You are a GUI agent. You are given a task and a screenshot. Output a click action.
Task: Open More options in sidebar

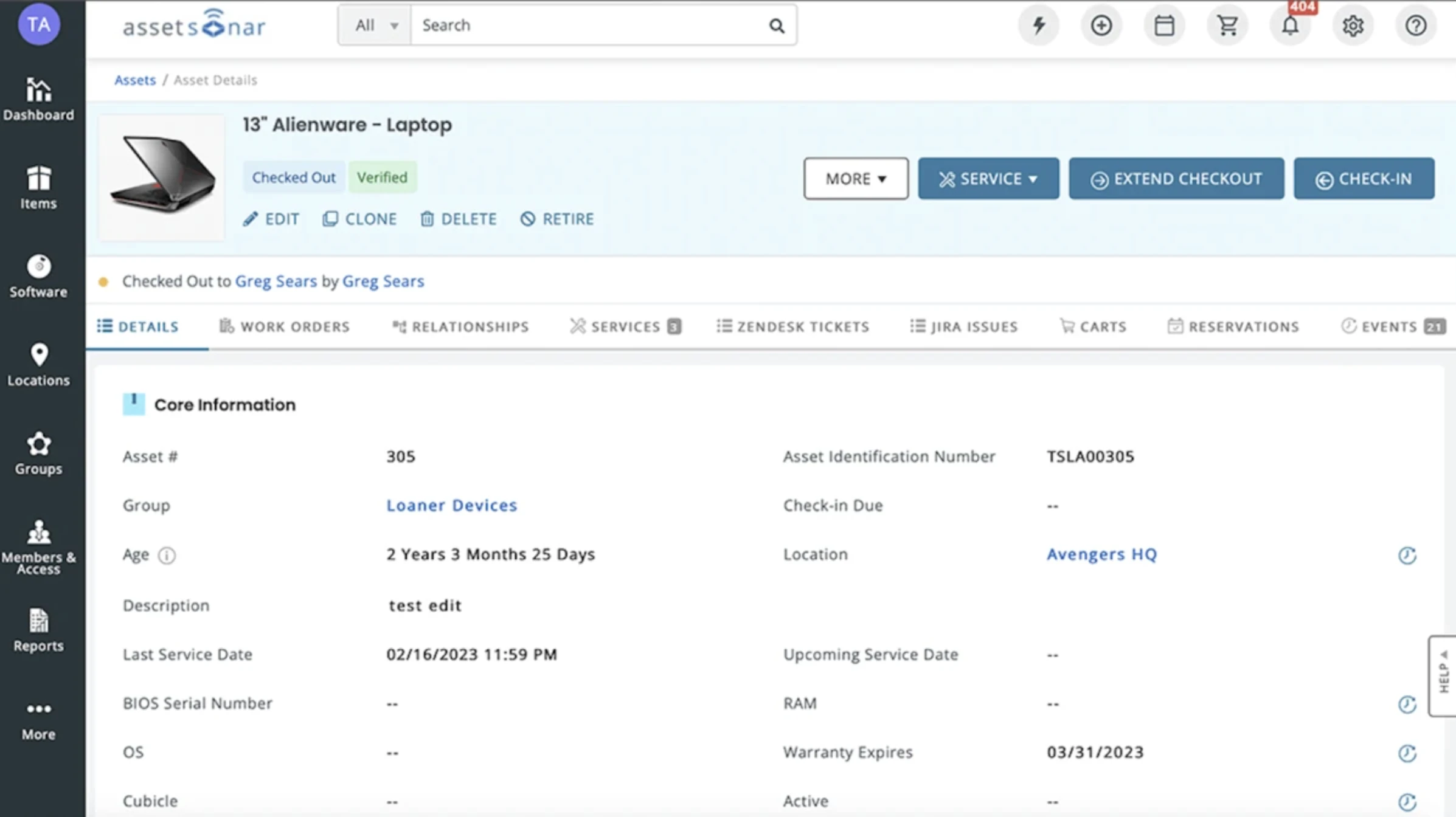38,721
